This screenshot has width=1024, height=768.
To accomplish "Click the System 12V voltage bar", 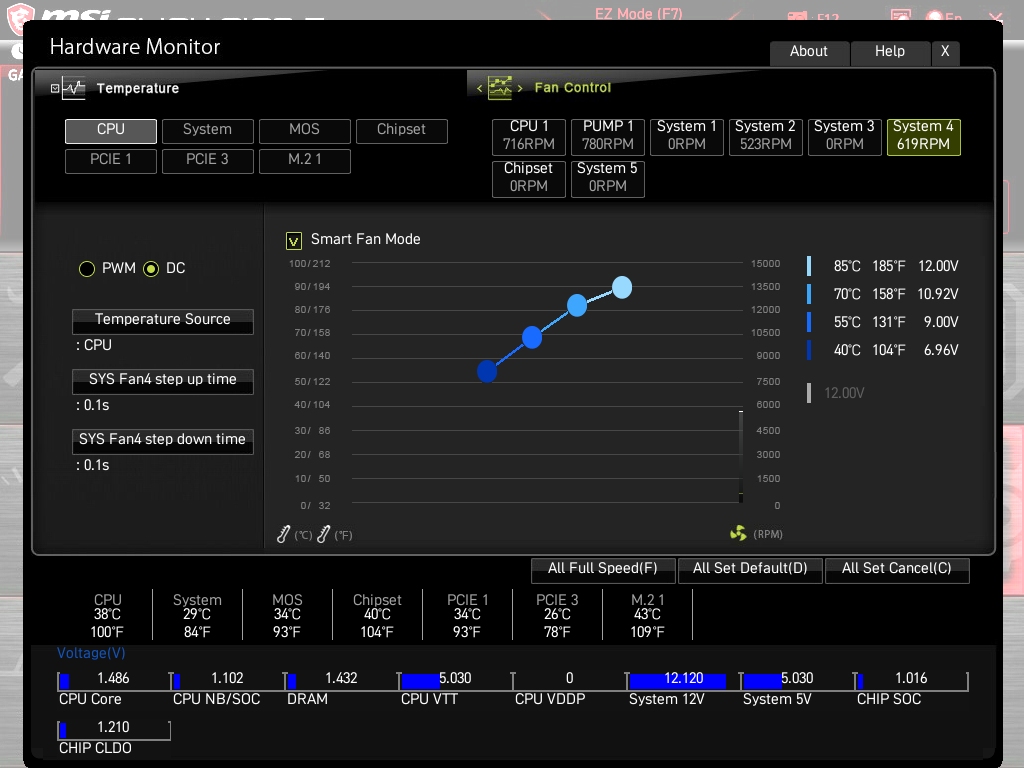I will point(683,680).
